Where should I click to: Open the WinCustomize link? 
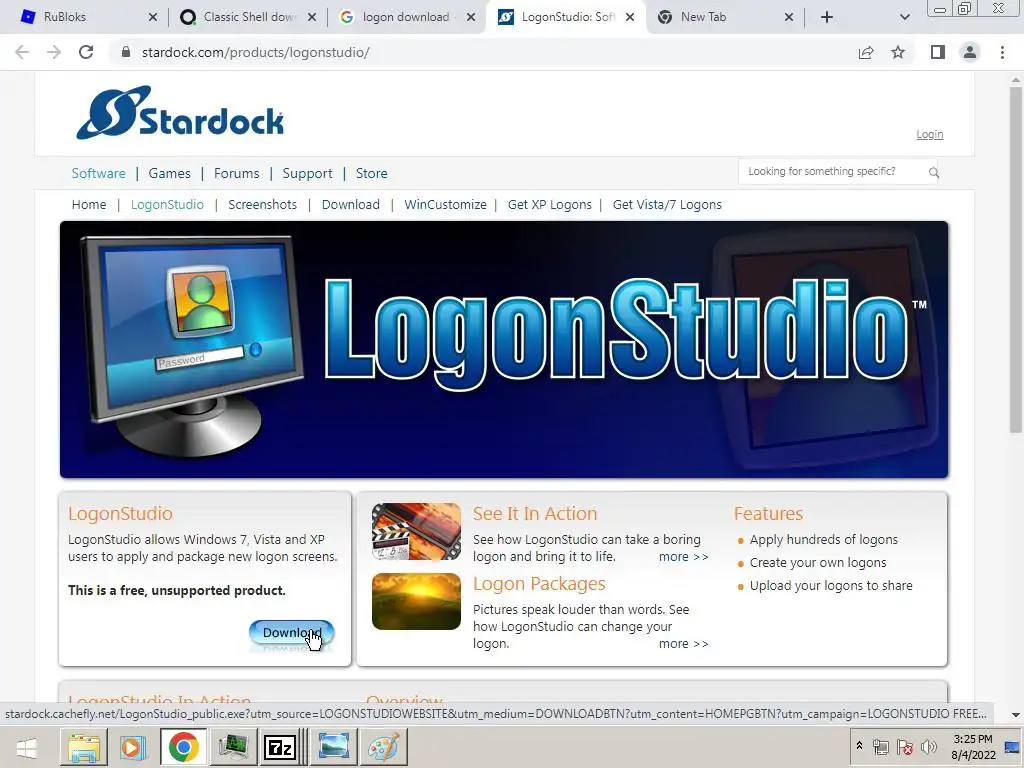tap(445, 204)
